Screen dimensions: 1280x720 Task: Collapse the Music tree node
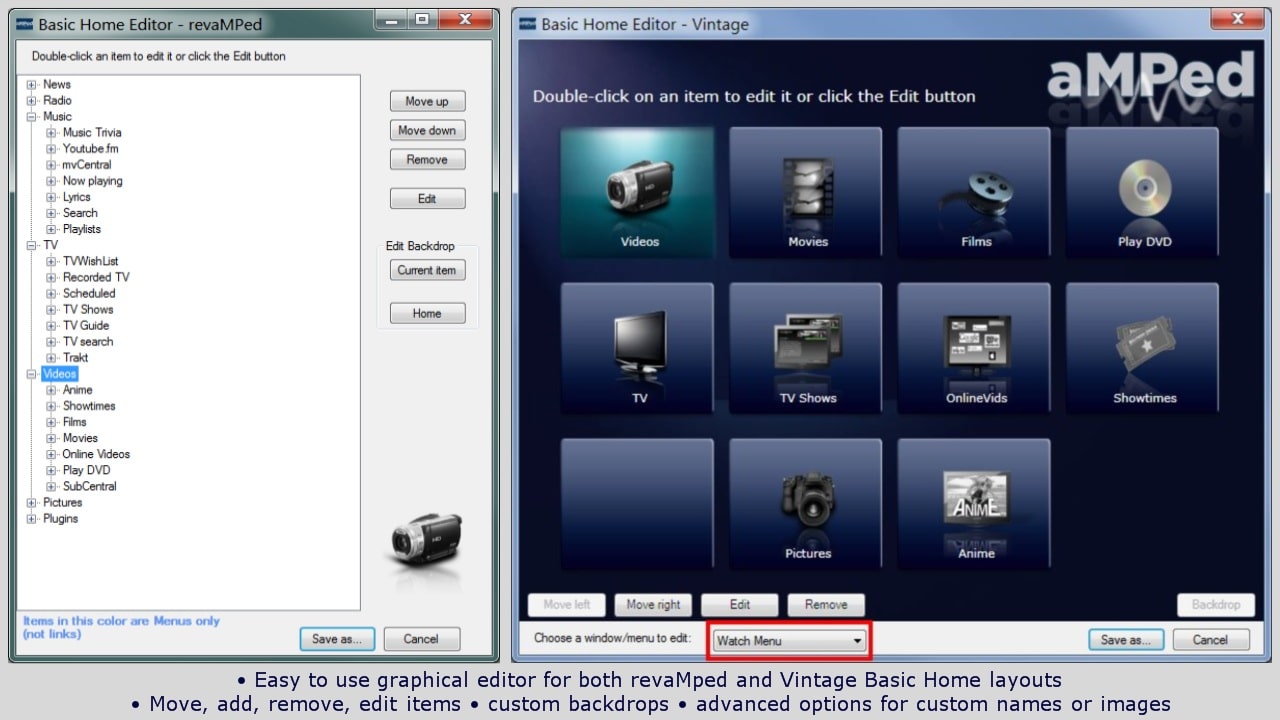32,117
